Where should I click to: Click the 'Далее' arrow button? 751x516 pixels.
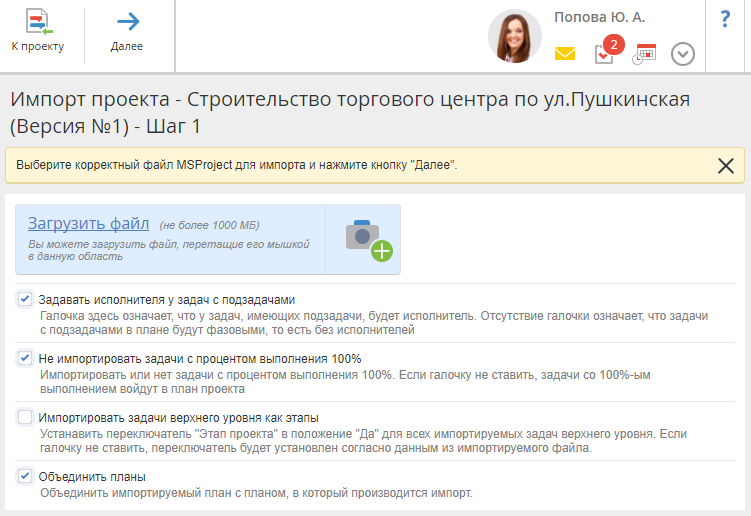tap(127, 30)
